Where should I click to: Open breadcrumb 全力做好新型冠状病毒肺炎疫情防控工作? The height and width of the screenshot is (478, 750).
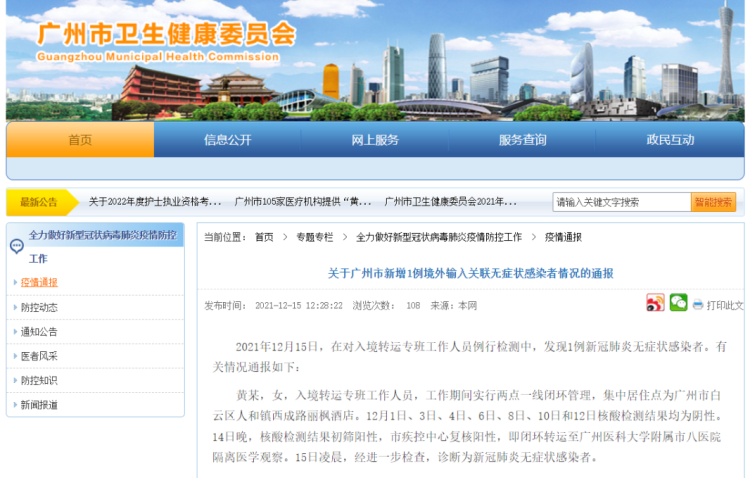(439, 237)
